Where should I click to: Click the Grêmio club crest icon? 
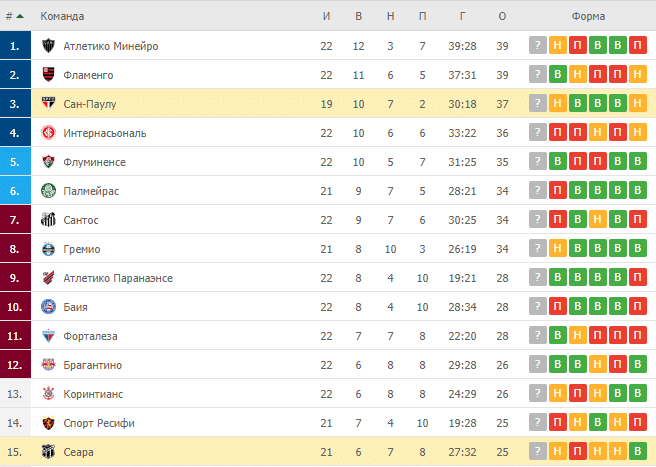(x=49, y=249)
